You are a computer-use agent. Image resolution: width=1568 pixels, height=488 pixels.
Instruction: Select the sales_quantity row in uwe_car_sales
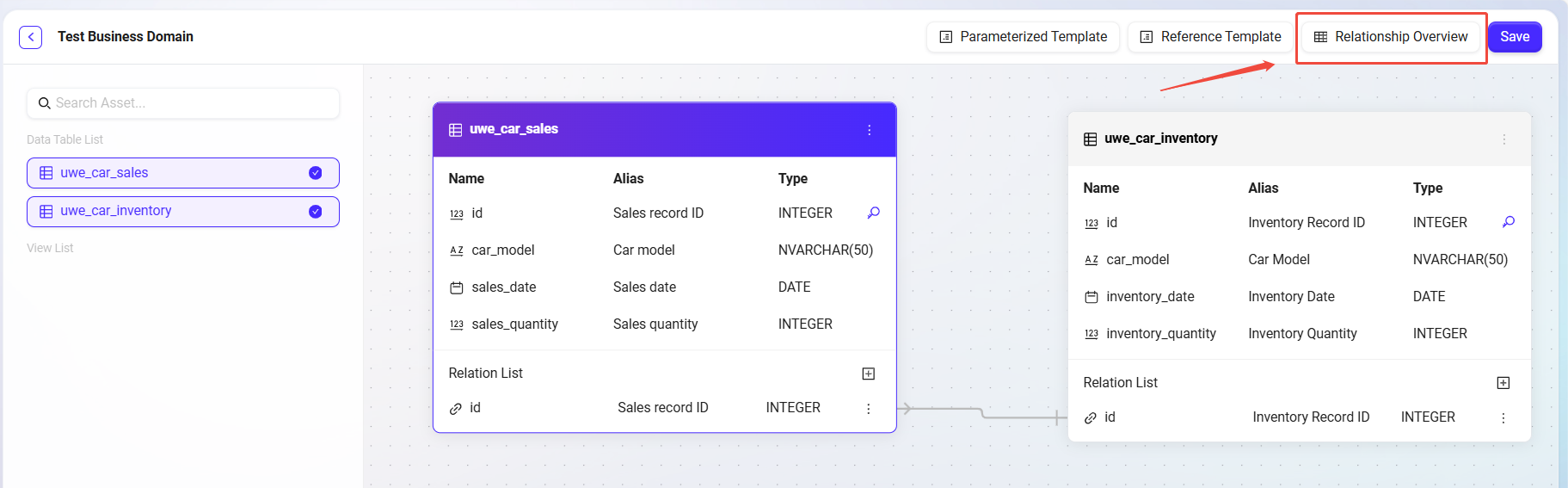pyautogui.click(x=514, y=324)
